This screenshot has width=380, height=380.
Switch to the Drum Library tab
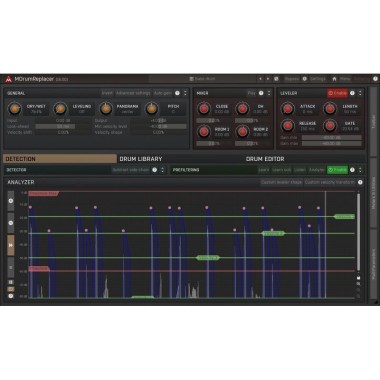[x=141, y=159]
